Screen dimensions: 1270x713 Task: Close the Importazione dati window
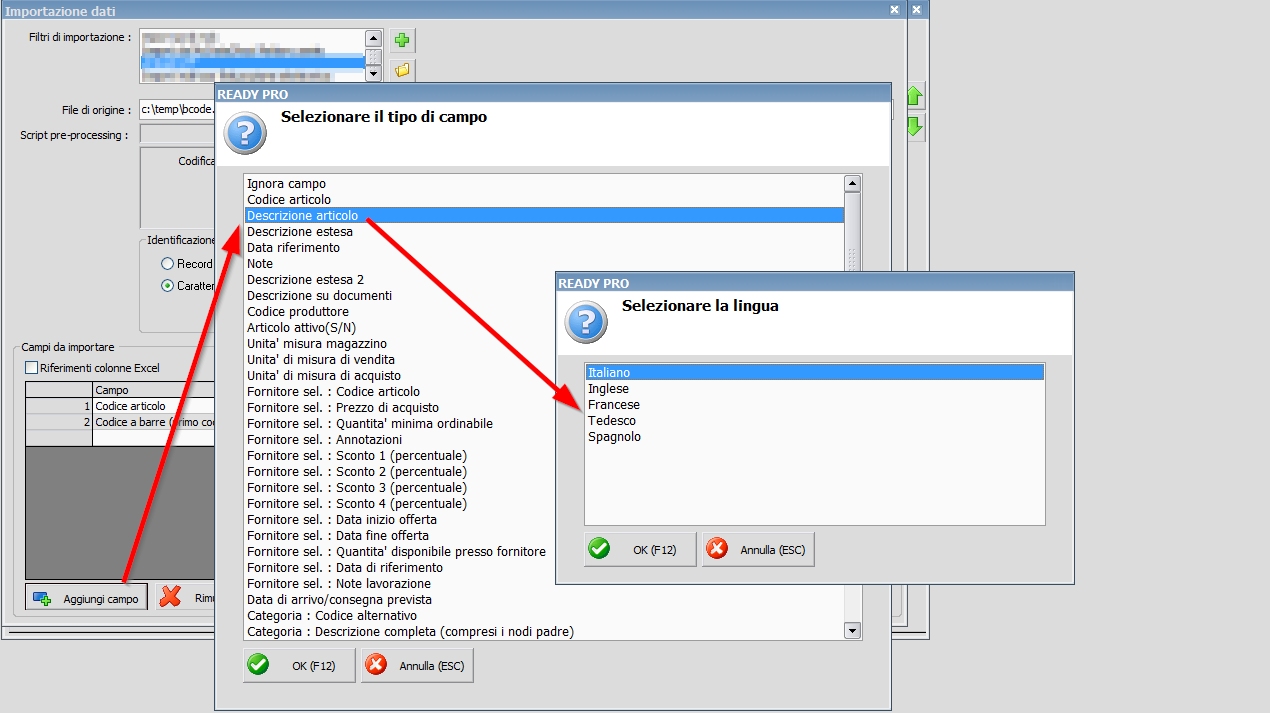click(895, 10)
